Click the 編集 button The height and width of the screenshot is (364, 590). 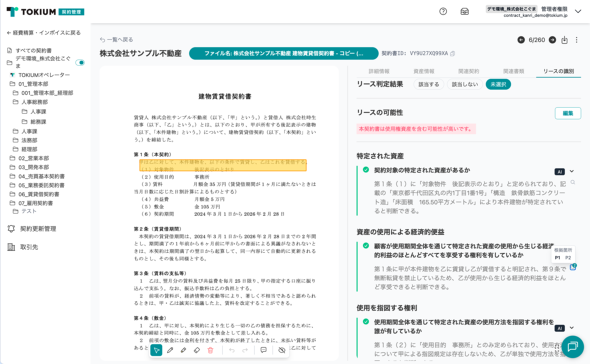(568, 113)
